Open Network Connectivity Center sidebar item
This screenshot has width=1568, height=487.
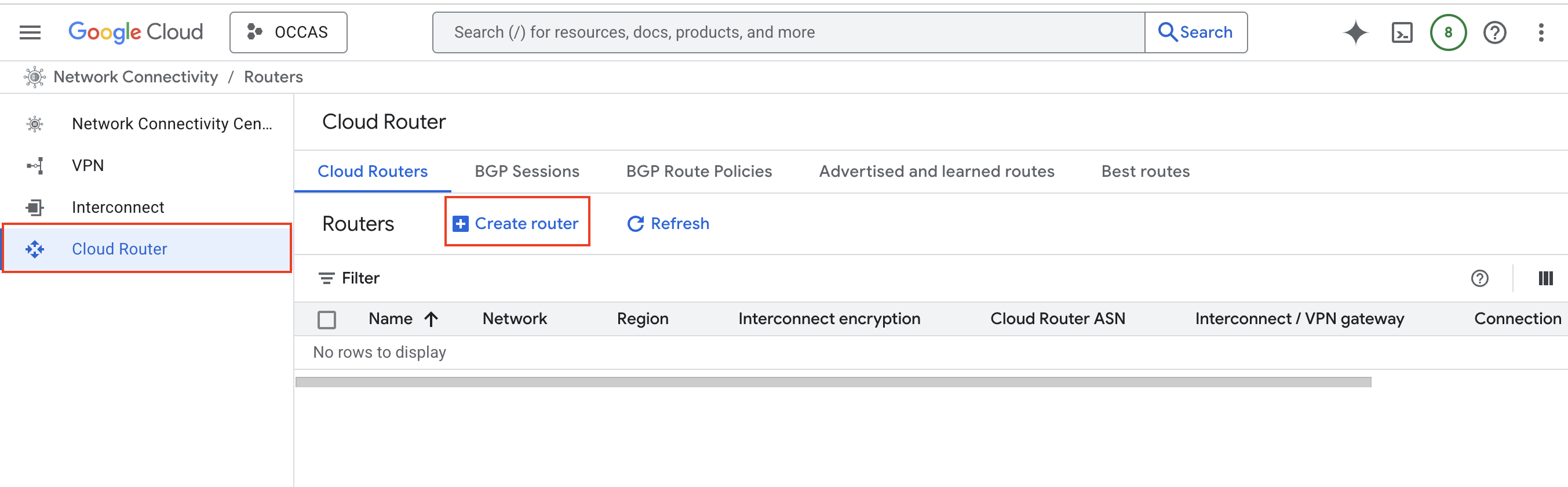(x=147, y=123)
